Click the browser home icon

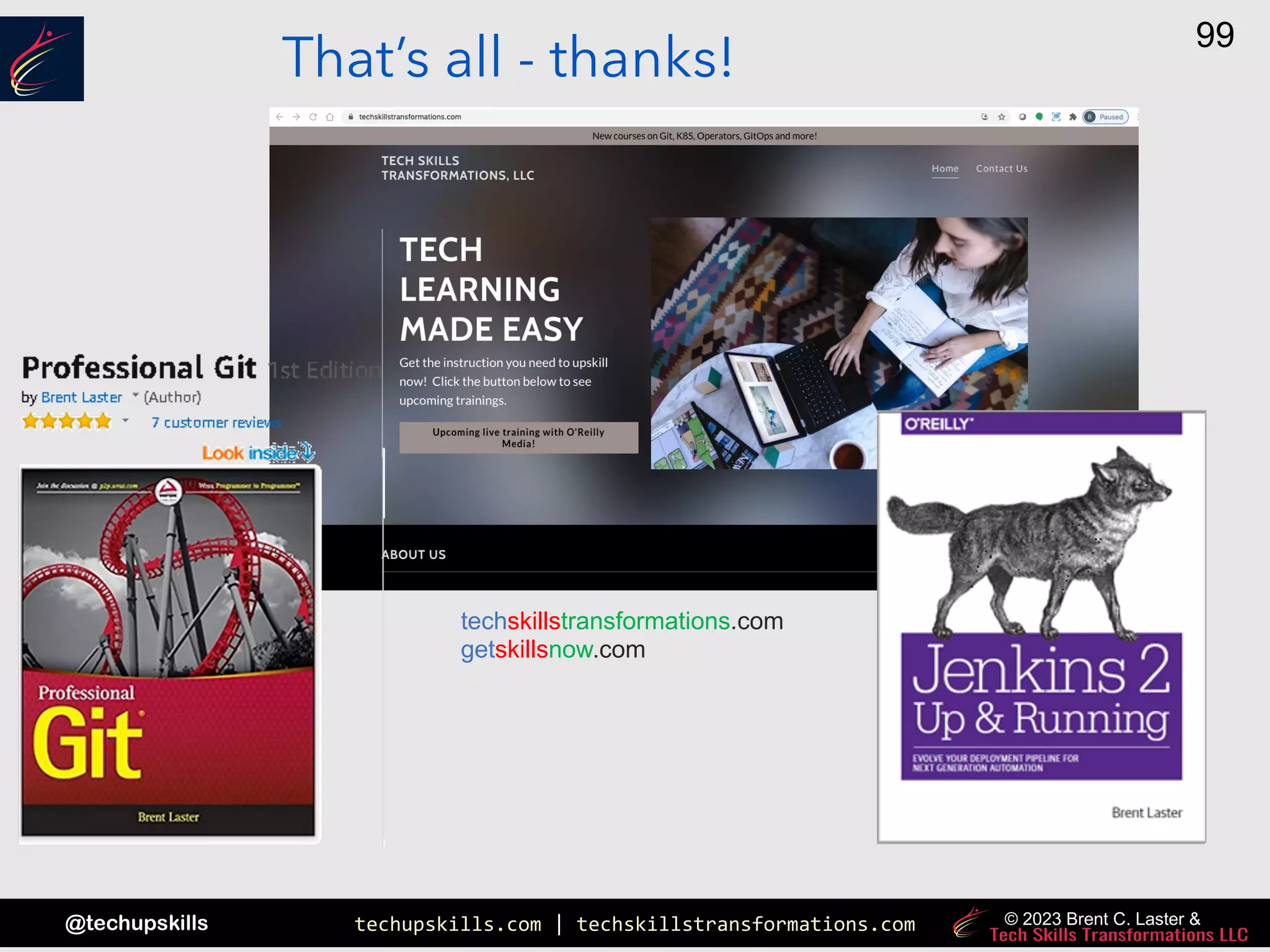click(x=330, y=117)
